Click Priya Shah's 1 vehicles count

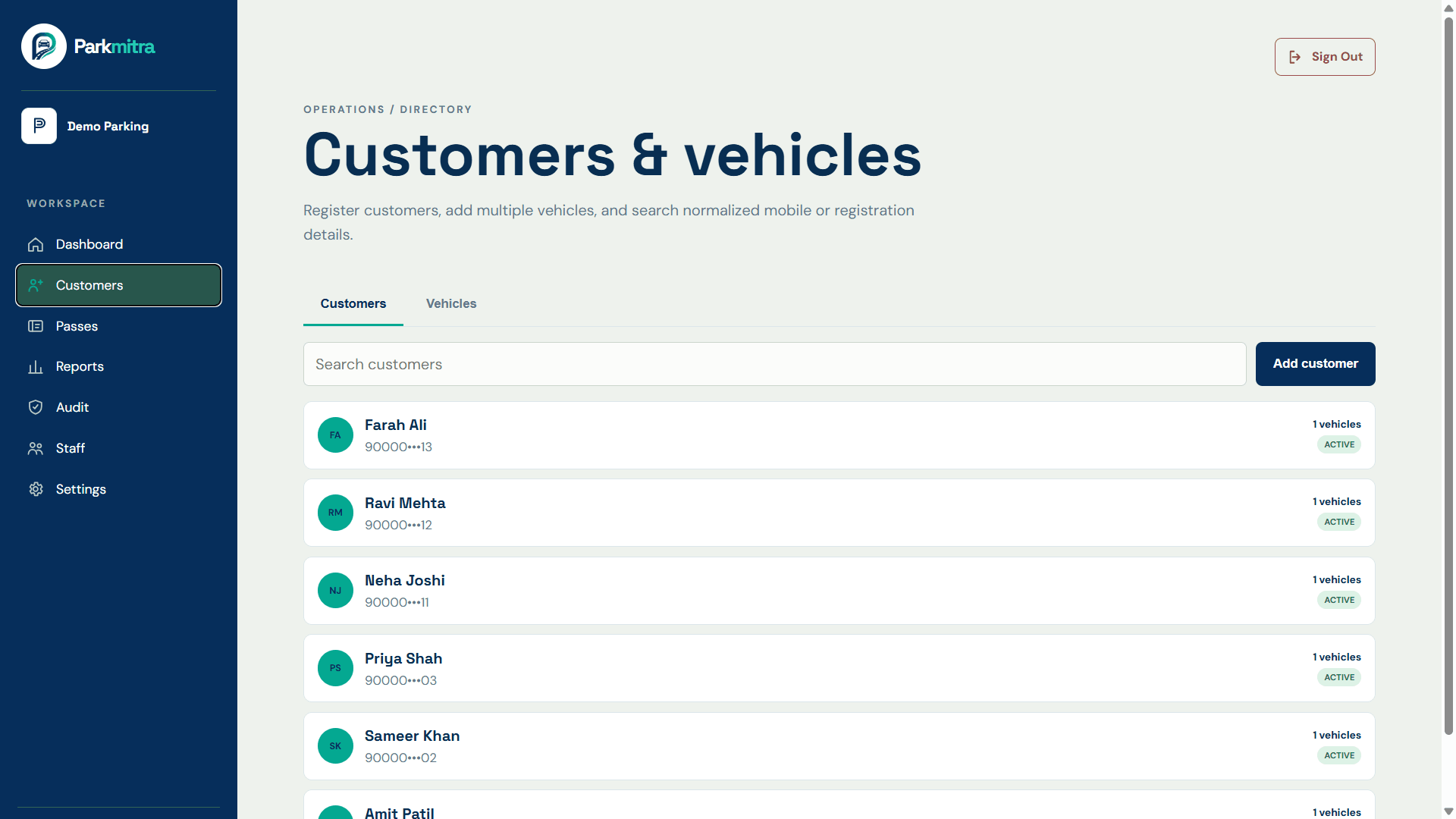(1336, 657)
